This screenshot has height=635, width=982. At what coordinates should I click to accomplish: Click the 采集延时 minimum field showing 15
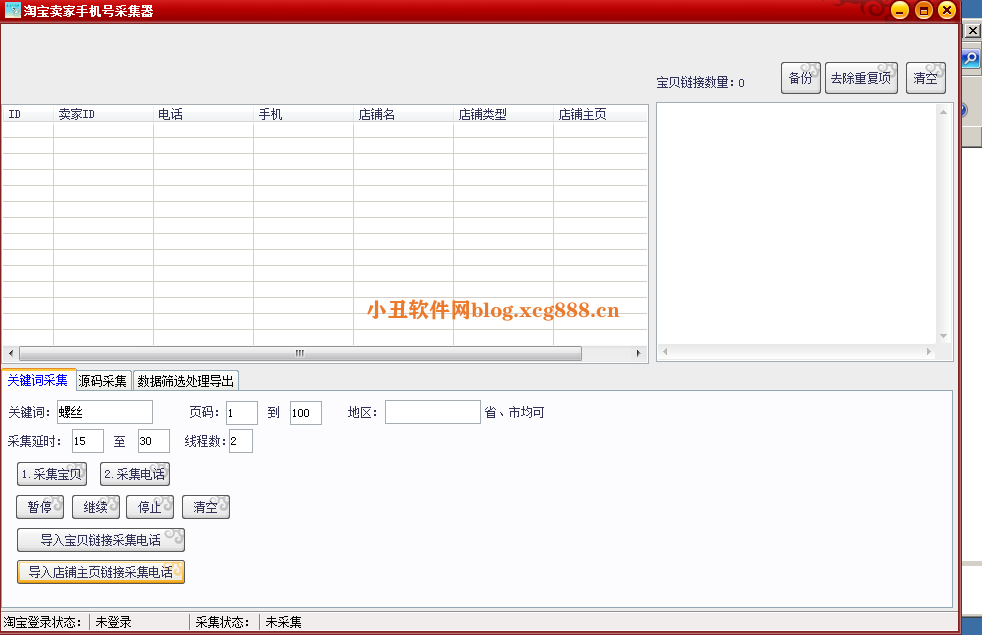(88, 441)
